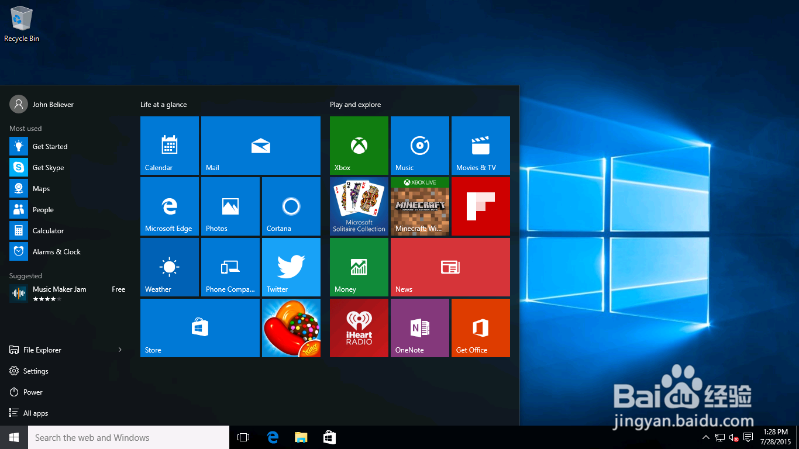The image size is (799, 449).
Task: Open the Movies & TV tile
Action: [x=481, y=145]
